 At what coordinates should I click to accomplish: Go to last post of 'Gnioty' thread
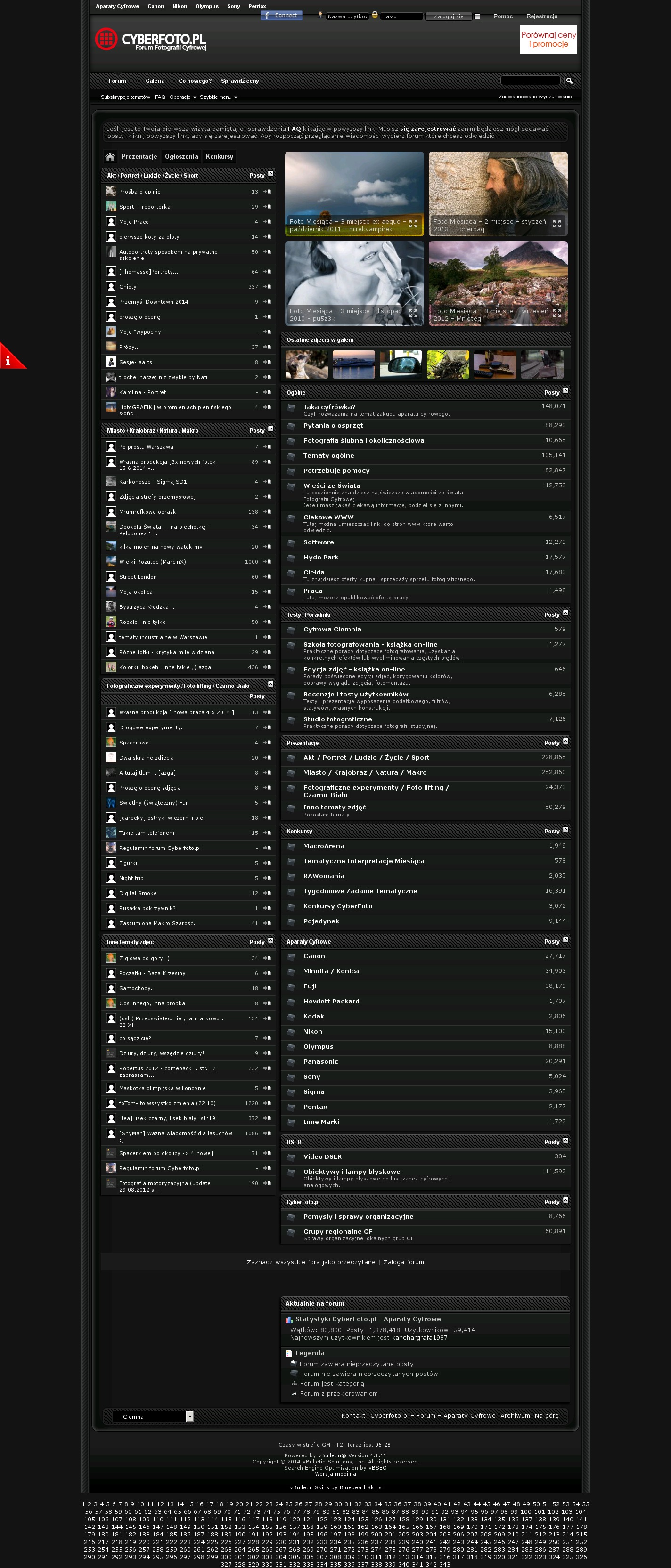pos(267,287)
